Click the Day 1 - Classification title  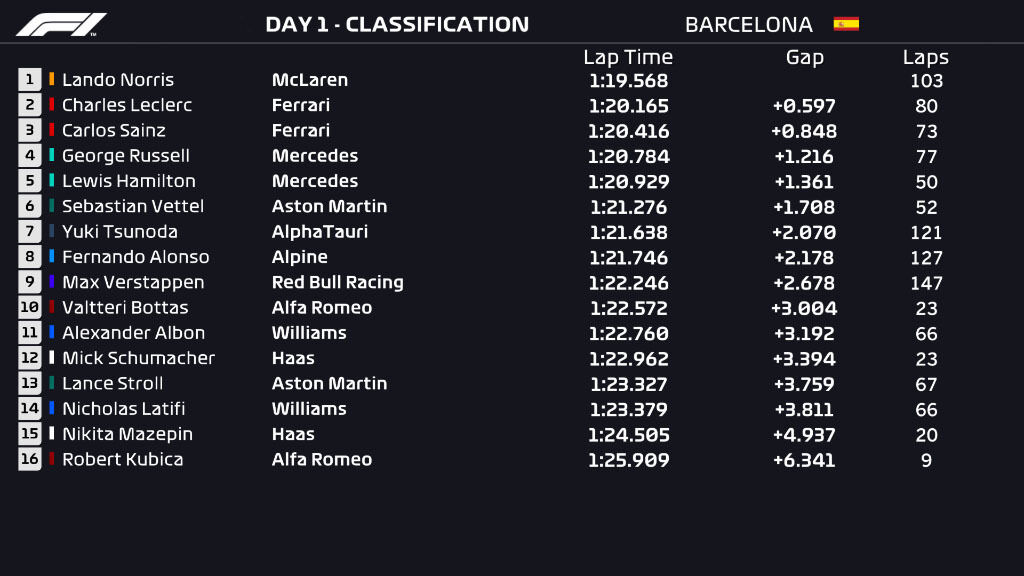coord(397,24)
